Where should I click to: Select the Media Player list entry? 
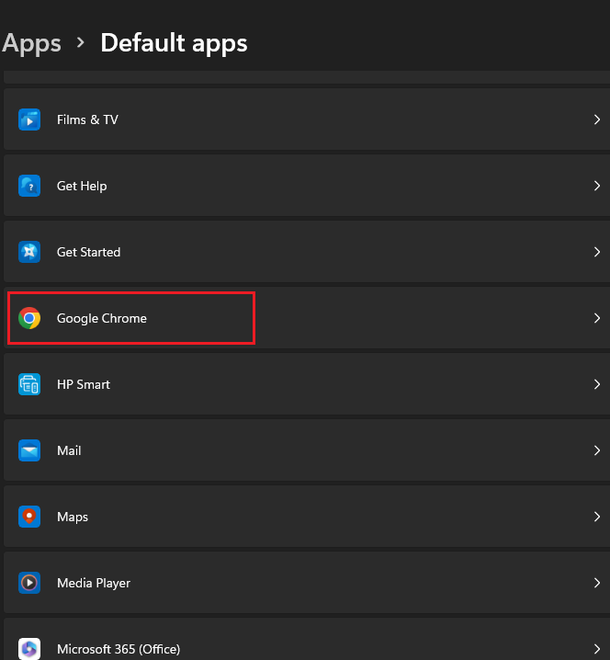click(x=300, y=583)
